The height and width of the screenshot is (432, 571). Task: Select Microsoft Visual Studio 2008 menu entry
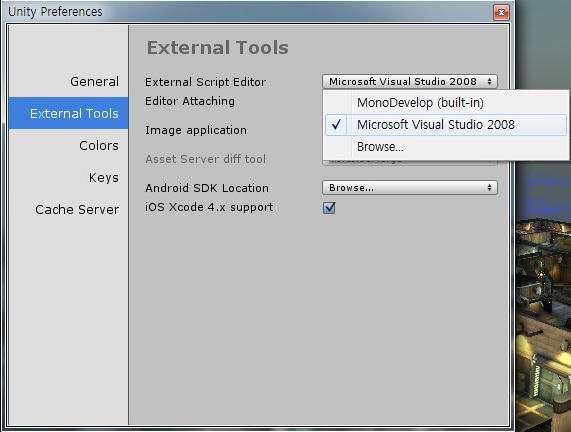click(x=446, y=125)
